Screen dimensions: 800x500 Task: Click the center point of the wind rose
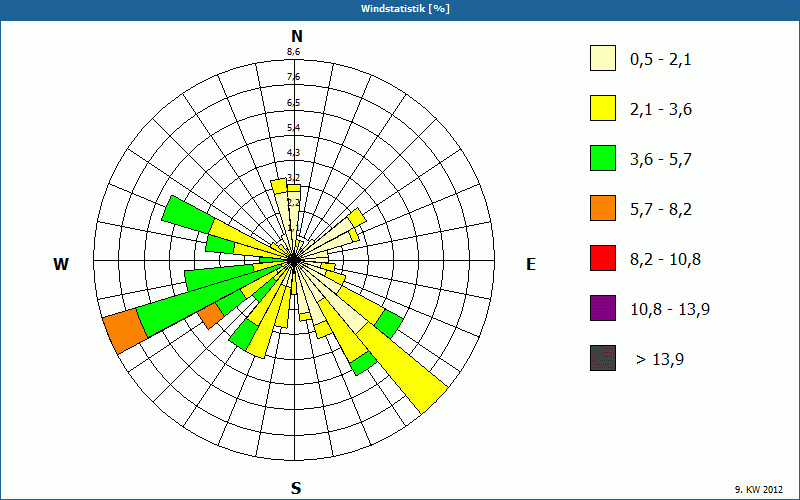click(294, 260)
